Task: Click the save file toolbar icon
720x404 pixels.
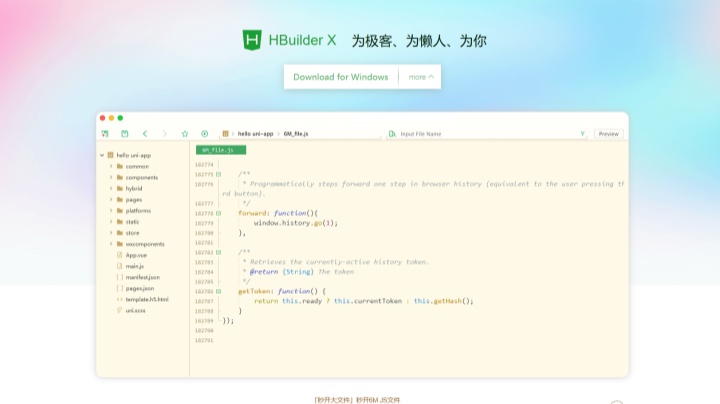Action: (x=124, y=134)
